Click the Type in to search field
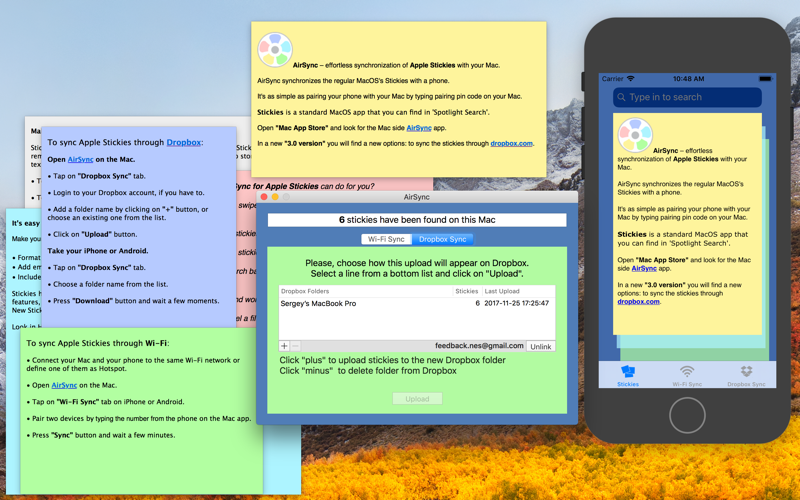The width and height of the screenshot is (800, 500). 687,97
